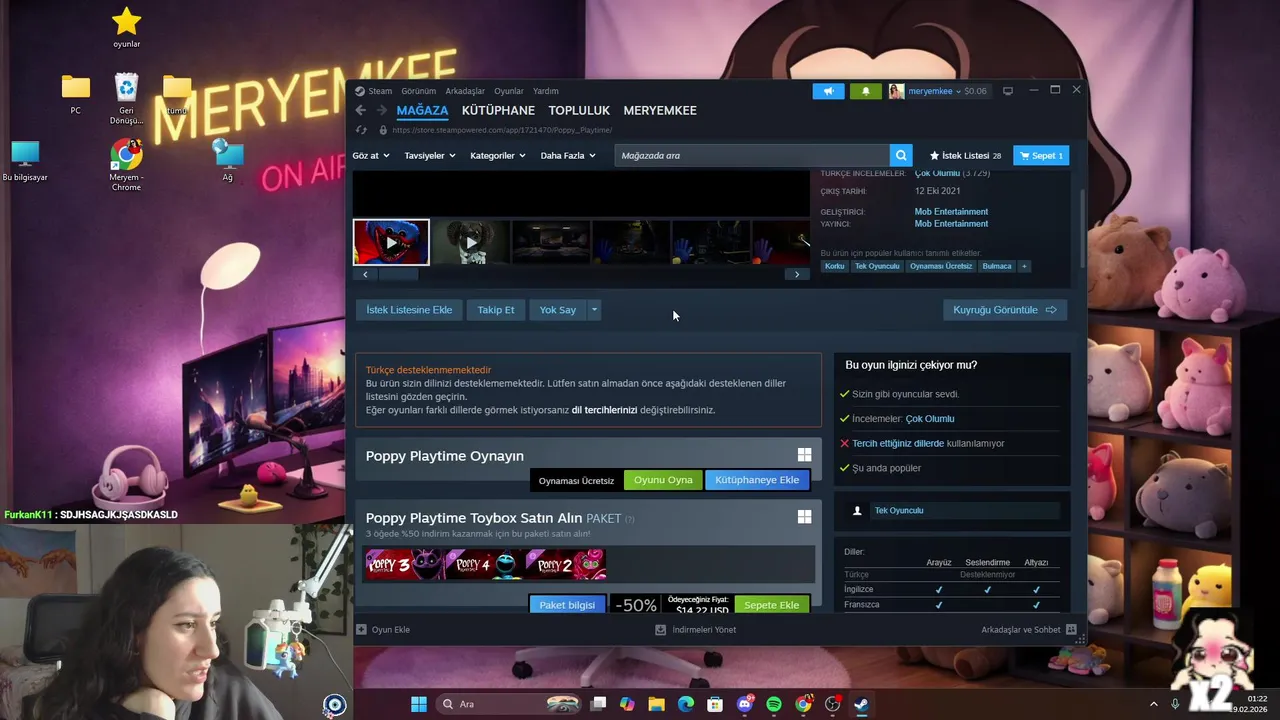1280x720 pixels.
Task: Switch to the KÜTÜPHANE tab
Action: (x=498, y=110)
